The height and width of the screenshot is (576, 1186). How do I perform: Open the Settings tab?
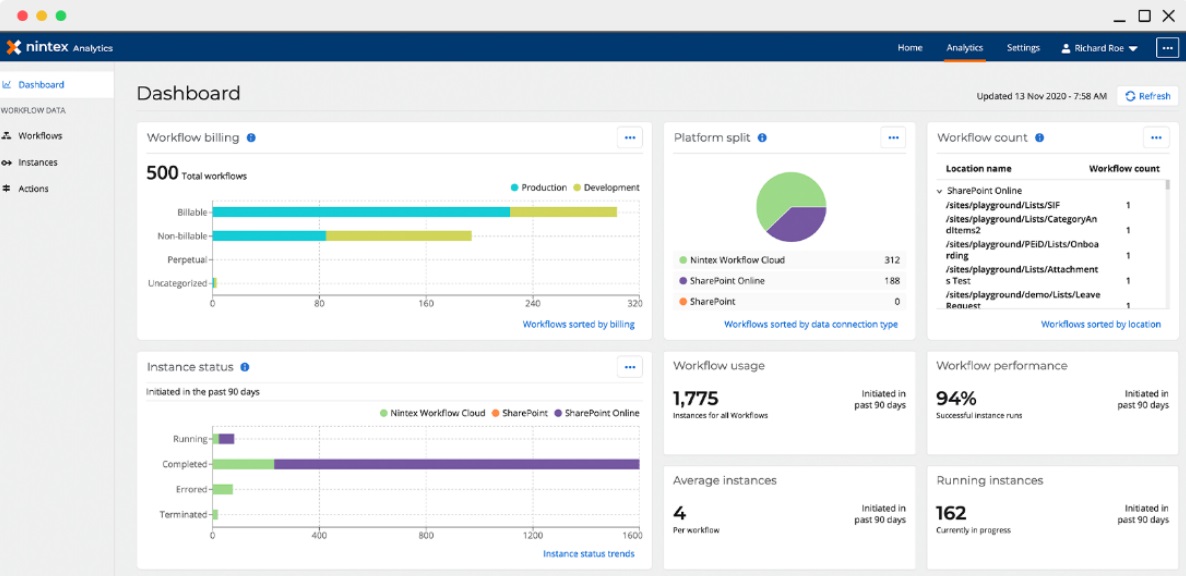tap(1023, 48)
